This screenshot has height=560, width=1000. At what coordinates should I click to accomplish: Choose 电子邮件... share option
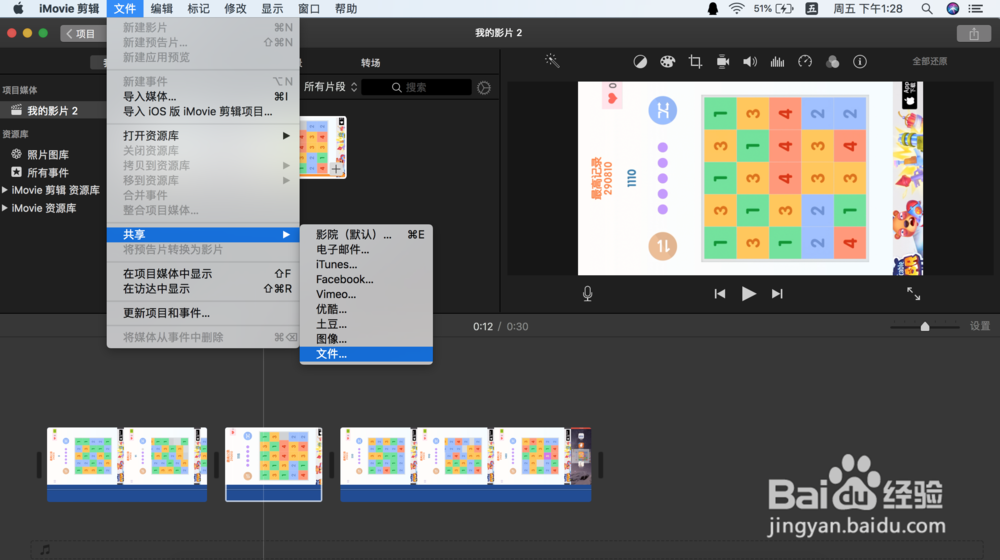pos(366,249)
